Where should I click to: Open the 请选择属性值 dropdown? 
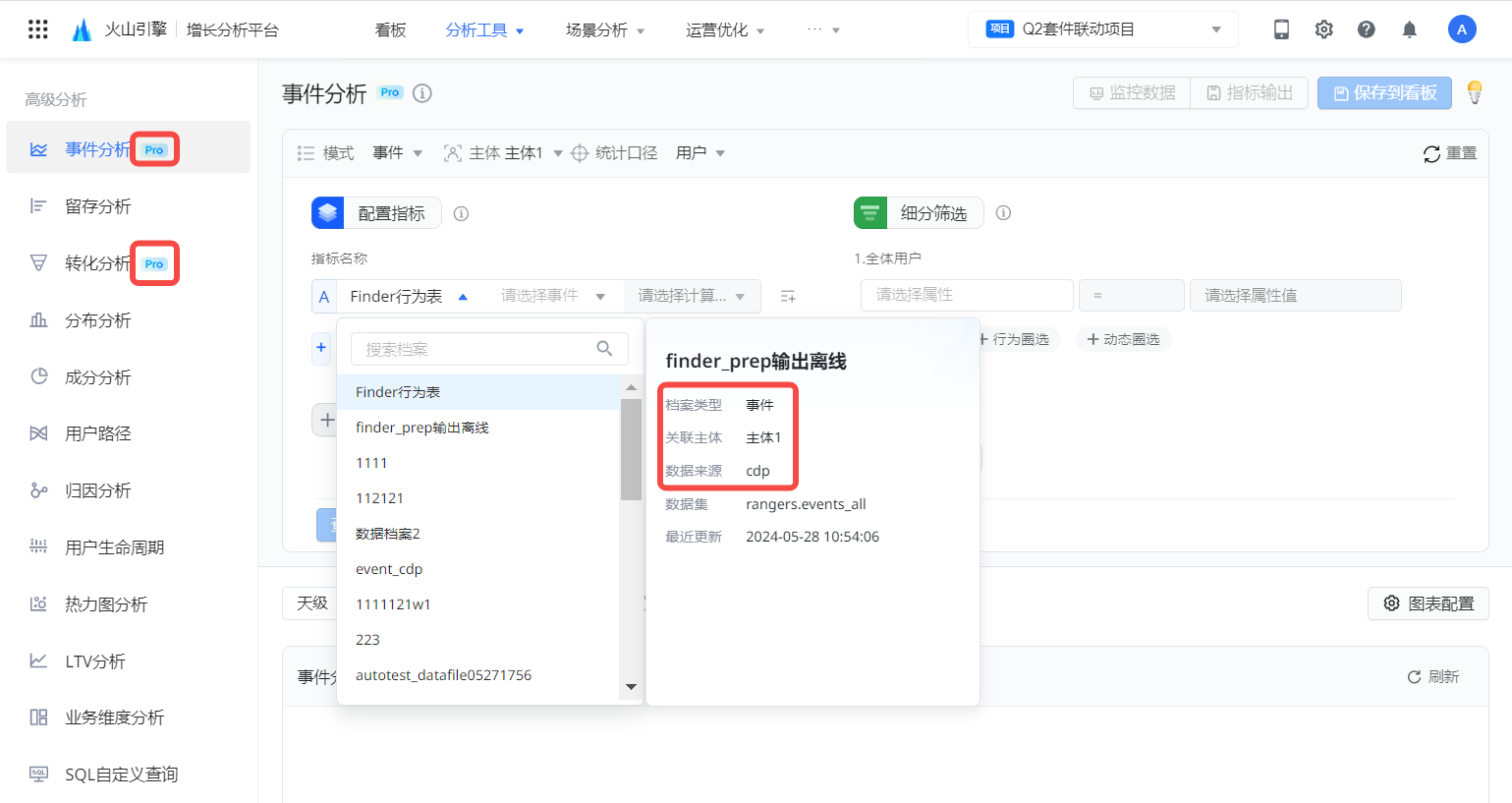pyautogui.click(x=1295, y=295)
